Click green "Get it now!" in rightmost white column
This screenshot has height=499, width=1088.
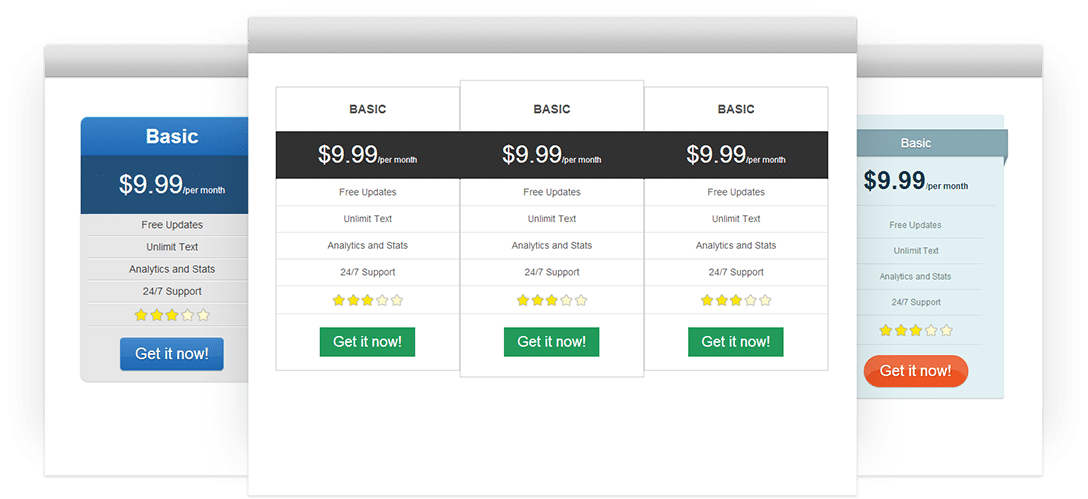point(736,341)
